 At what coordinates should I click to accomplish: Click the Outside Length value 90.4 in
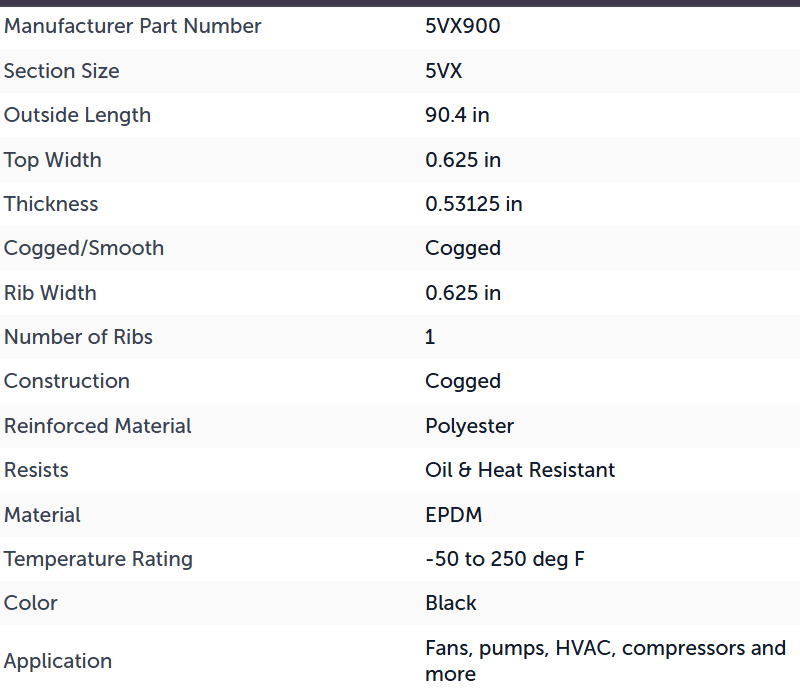[458, 115]
